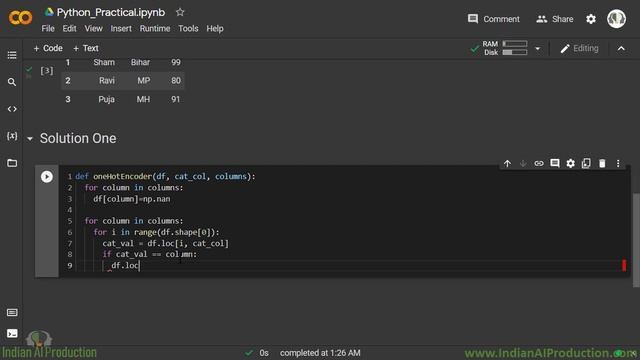The width and height of the screenshot is (640, 360).
Task: Collapse the Solution One section
Action: [30, 139]
